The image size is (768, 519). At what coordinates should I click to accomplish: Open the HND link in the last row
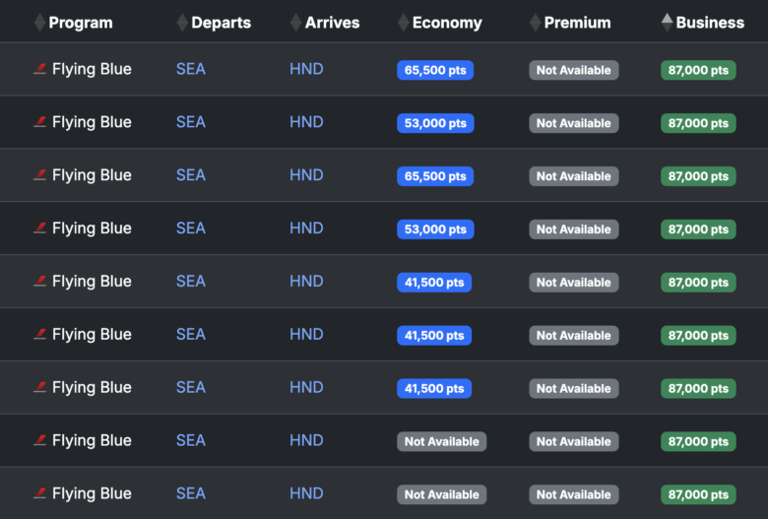coord(306,494)
